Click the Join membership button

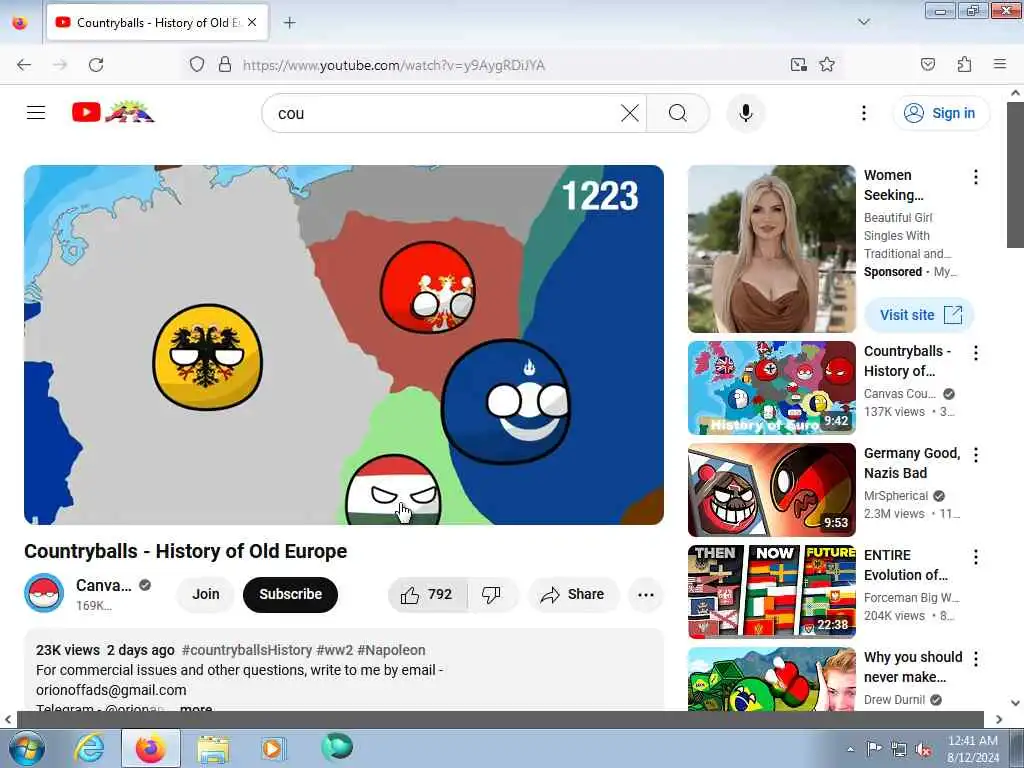[206, 594]
